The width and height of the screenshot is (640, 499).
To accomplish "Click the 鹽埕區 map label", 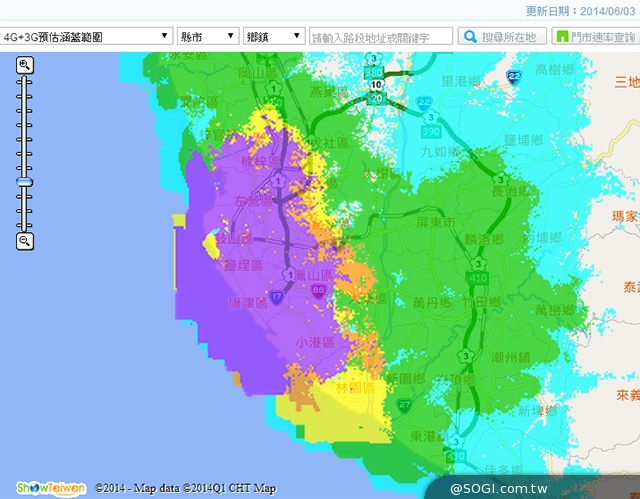I will tap(243, 266).
